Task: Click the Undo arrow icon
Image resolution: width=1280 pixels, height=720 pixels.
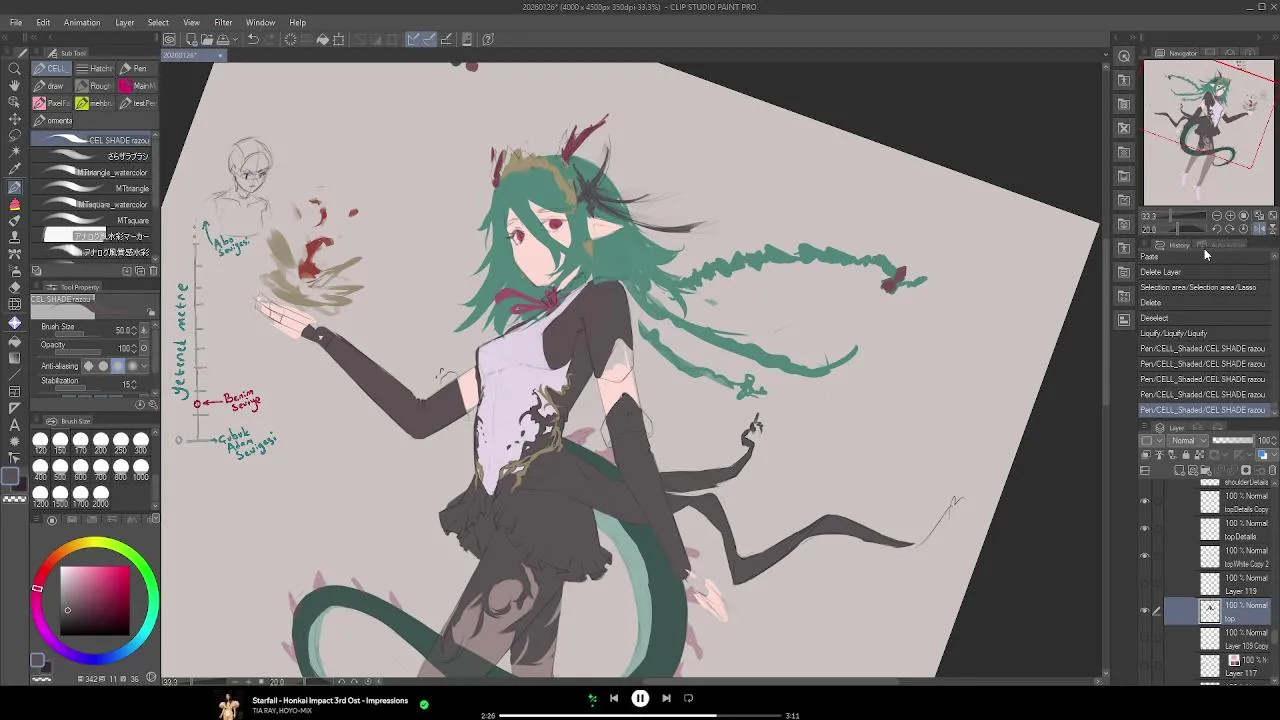Action: (x=253, y=40)
